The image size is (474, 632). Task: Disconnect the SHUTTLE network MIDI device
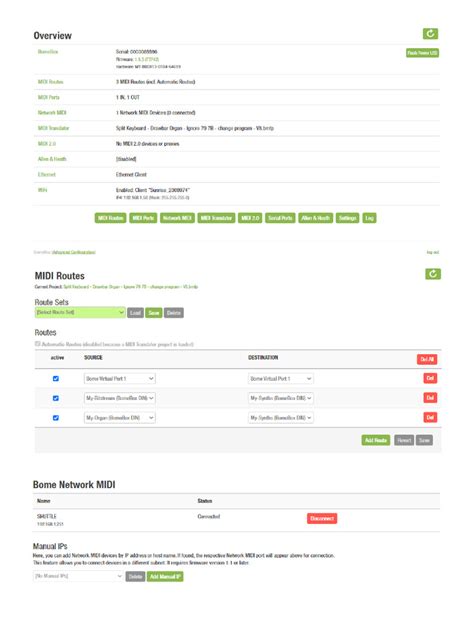(x=322, y=518)
